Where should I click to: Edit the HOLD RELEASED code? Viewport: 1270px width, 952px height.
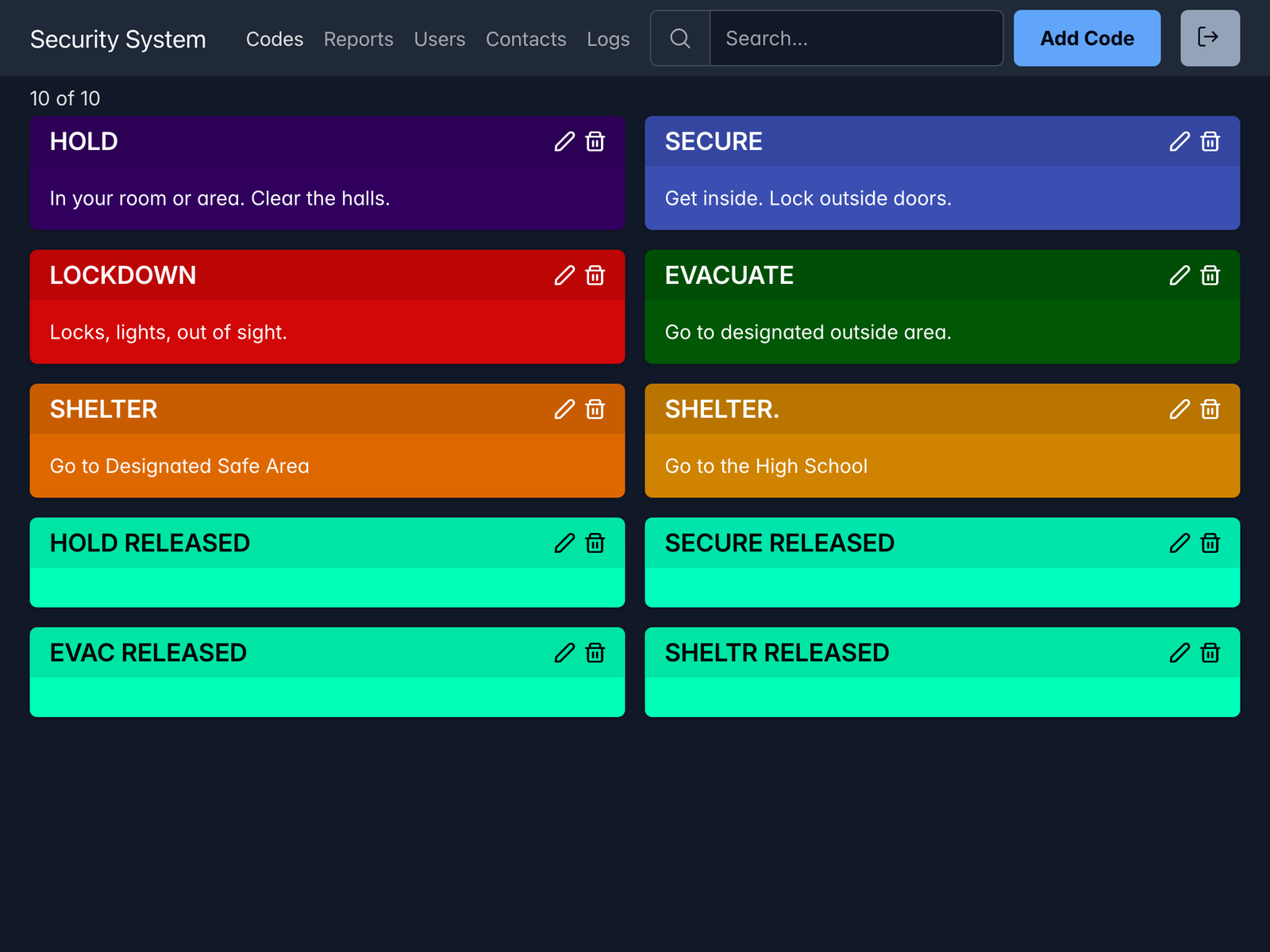(564, 543)
